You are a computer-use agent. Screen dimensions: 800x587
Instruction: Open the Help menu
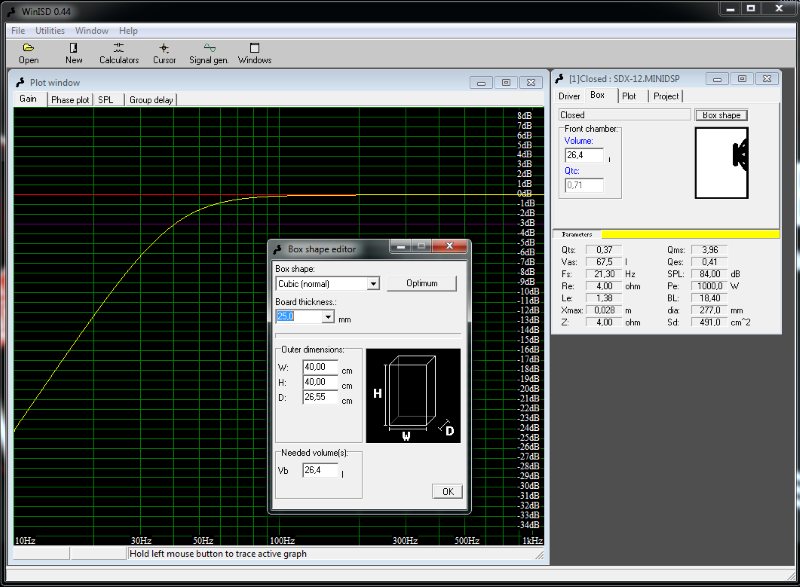point(128,31)
